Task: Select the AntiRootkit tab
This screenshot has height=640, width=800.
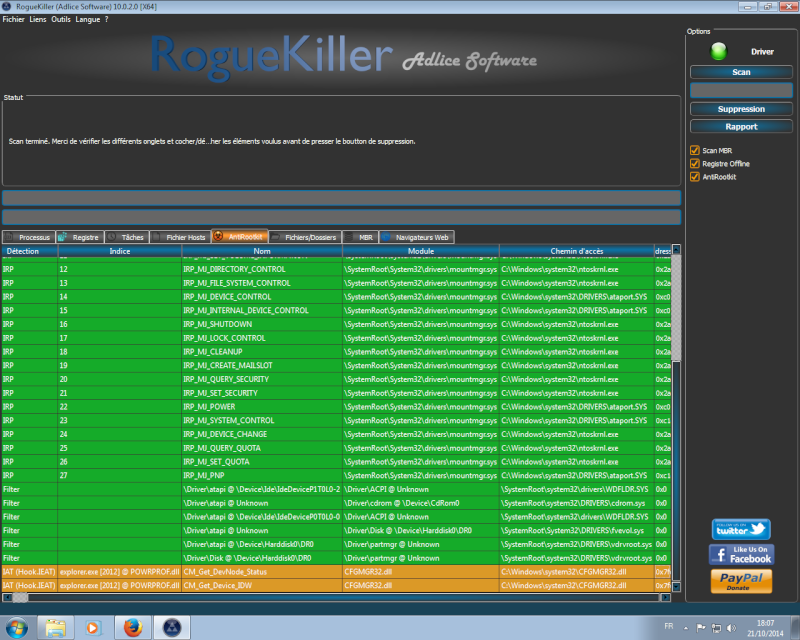Action: [x=240, y=236]
